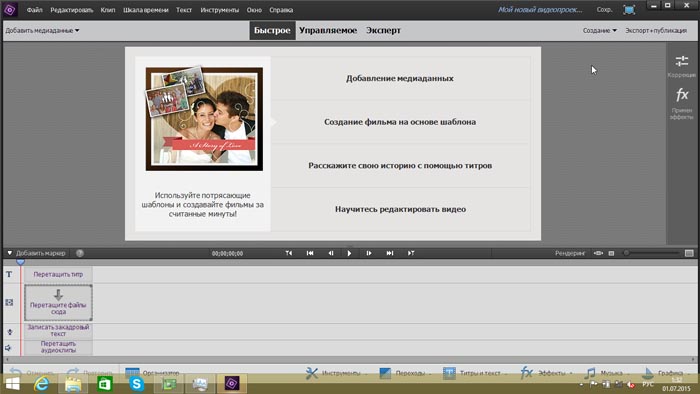The width and height of the screenshot is (700, 394).
Task: Open the Редактировать menu
Action: [71, 10]
